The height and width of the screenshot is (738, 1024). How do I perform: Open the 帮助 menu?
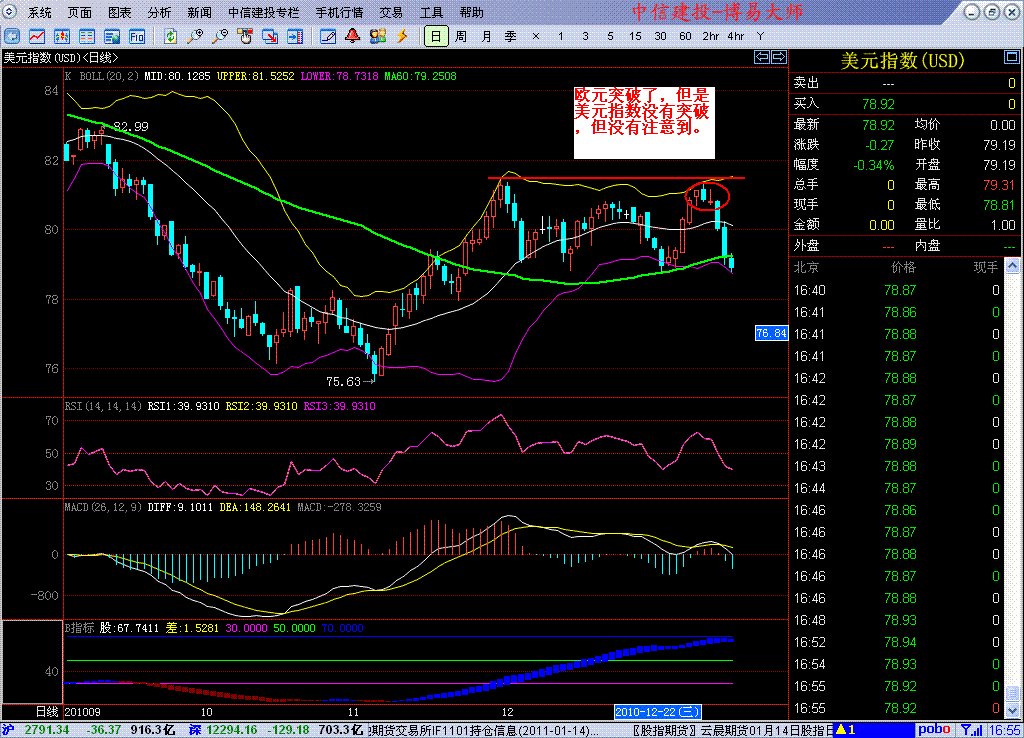(471, 12)
